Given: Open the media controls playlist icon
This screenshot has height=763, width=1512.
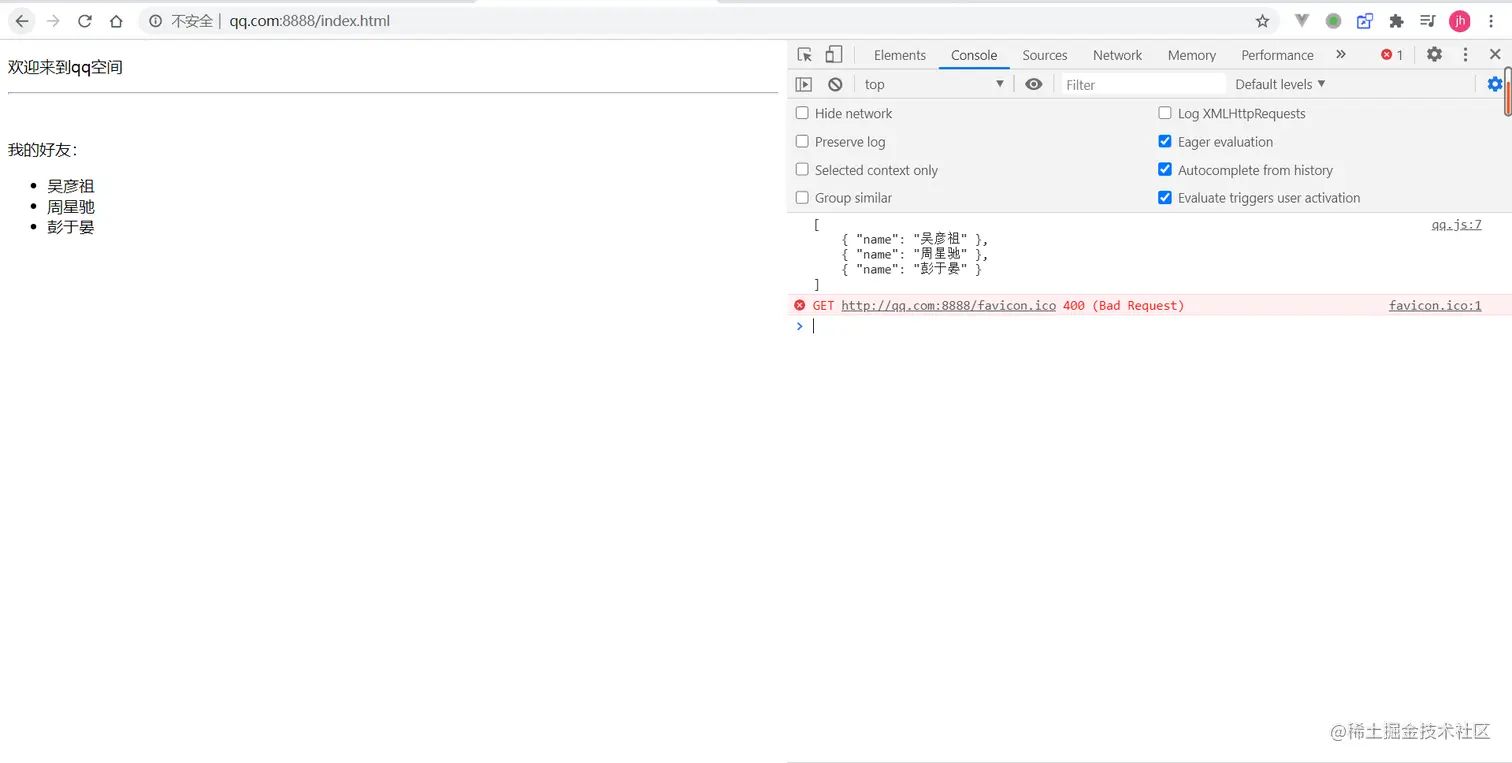Looking at the screenshot, I should point(1428,21).
